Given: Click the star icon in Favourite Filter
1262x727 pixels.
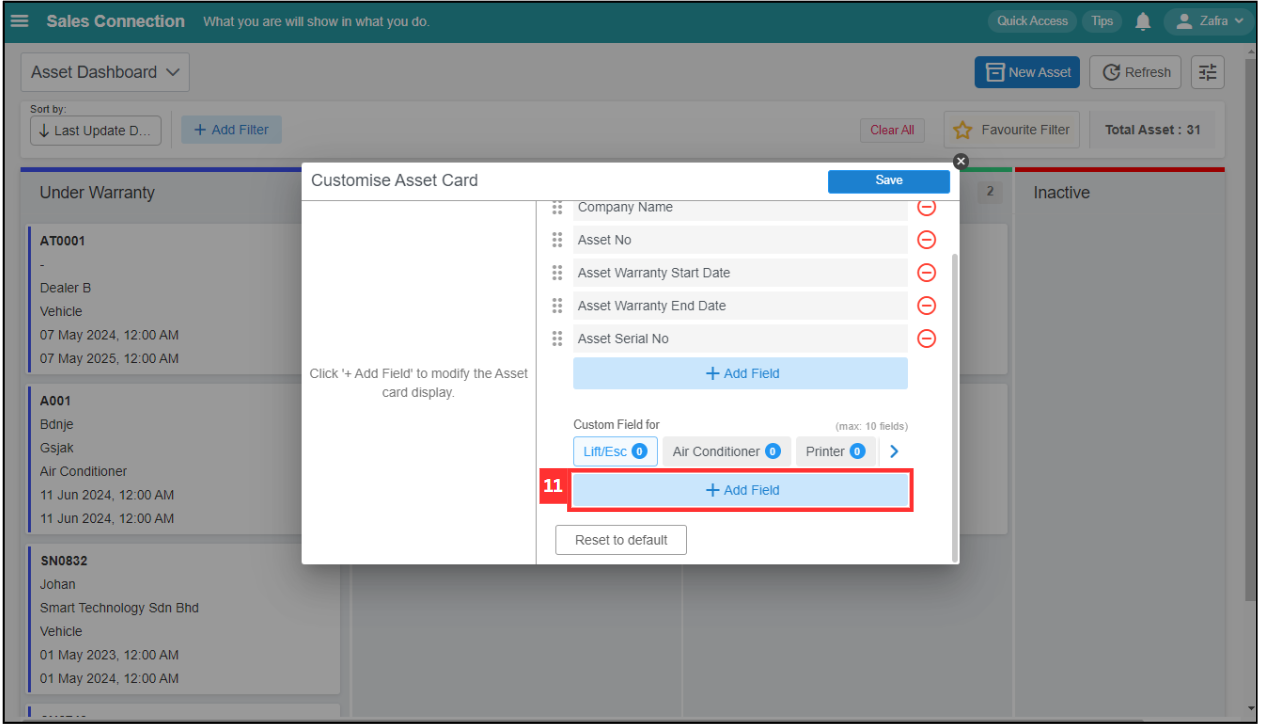Looking at the screenshot, I should tap(963, 130).
